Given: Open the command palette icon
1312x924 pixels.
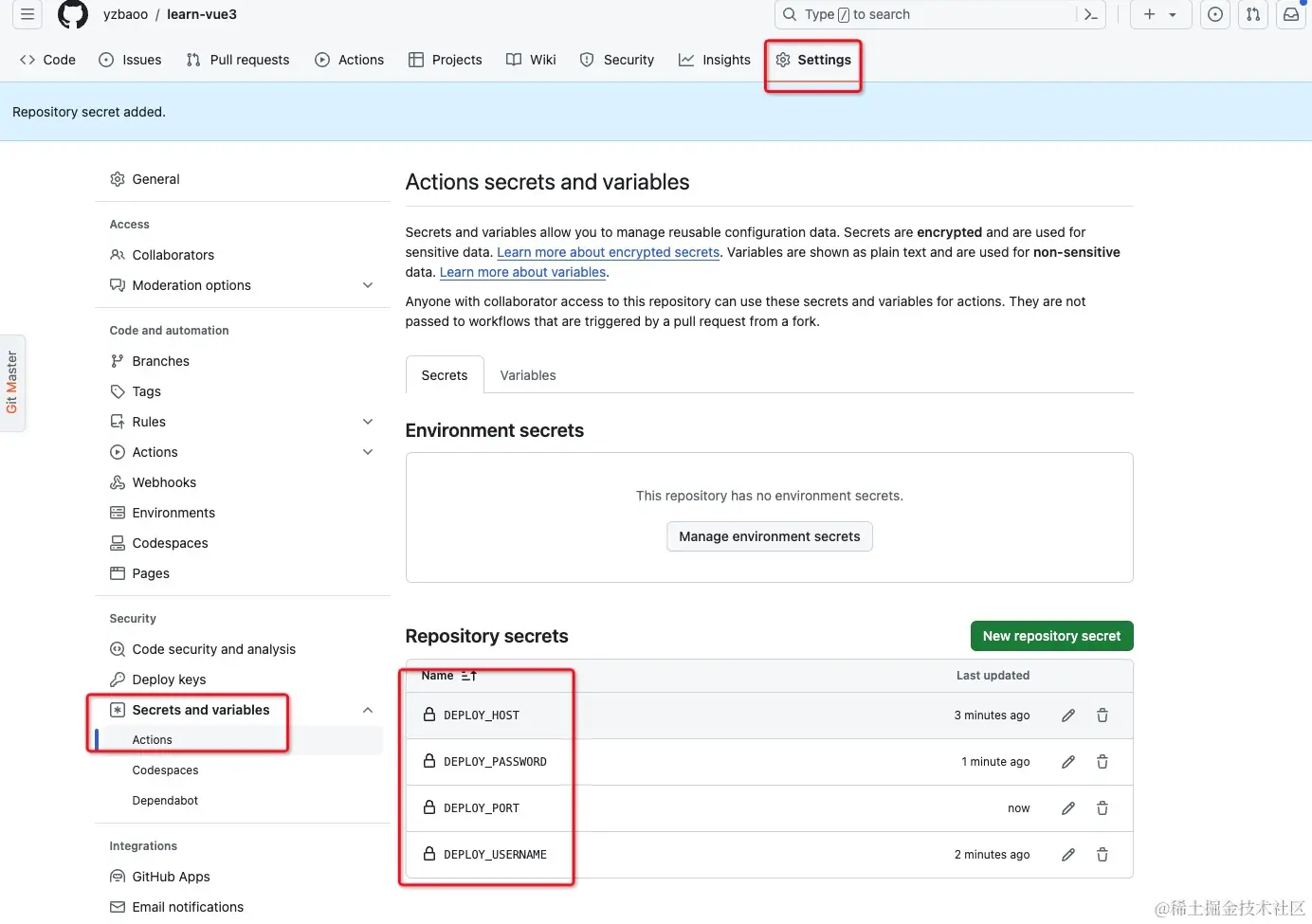Looking at the screenshot, I should pyautogui.click(x=1091, y=14).
